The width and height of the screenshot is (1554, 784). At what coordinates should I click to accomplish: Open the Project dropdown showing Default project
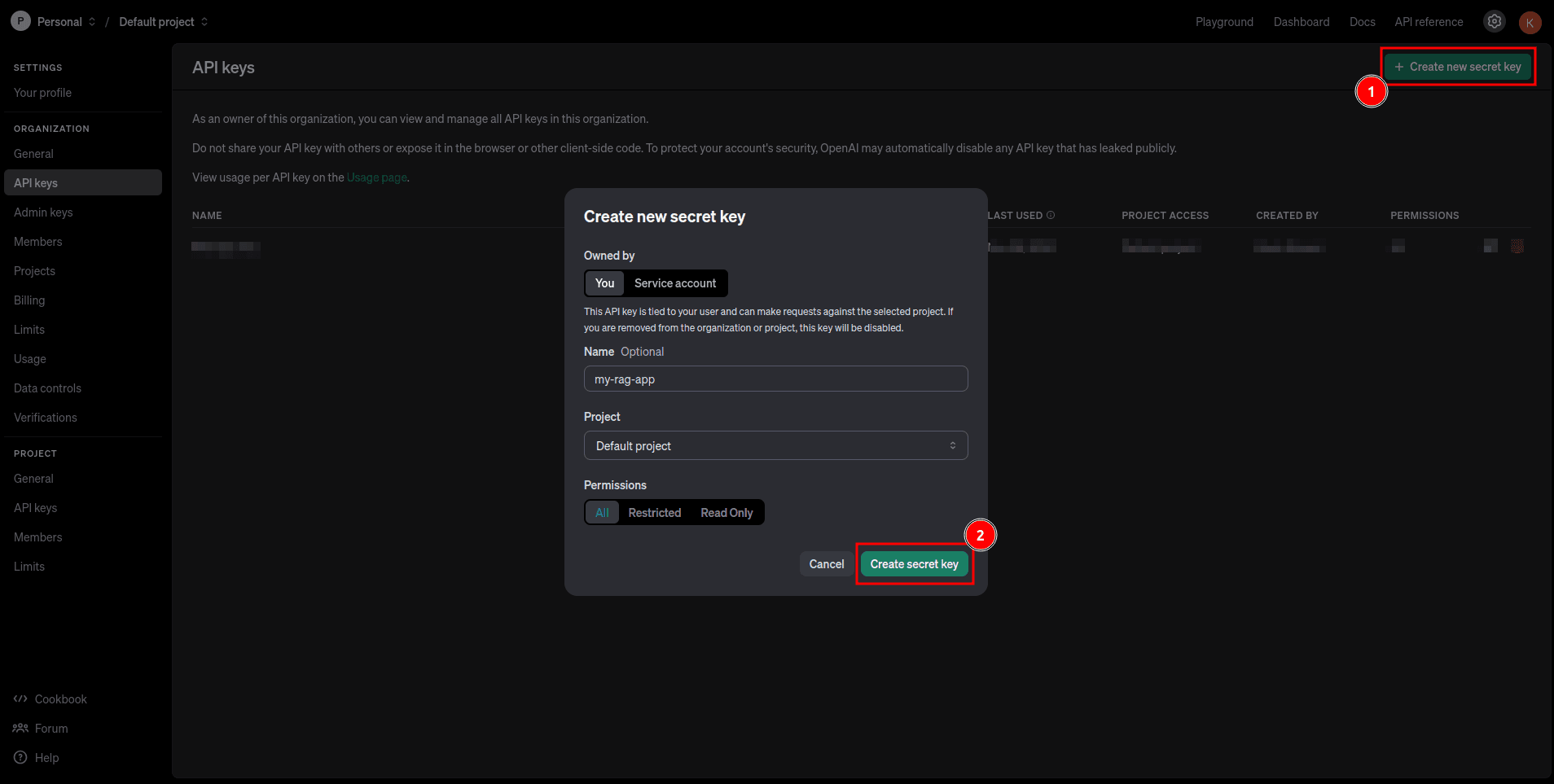tap(775, 445)
